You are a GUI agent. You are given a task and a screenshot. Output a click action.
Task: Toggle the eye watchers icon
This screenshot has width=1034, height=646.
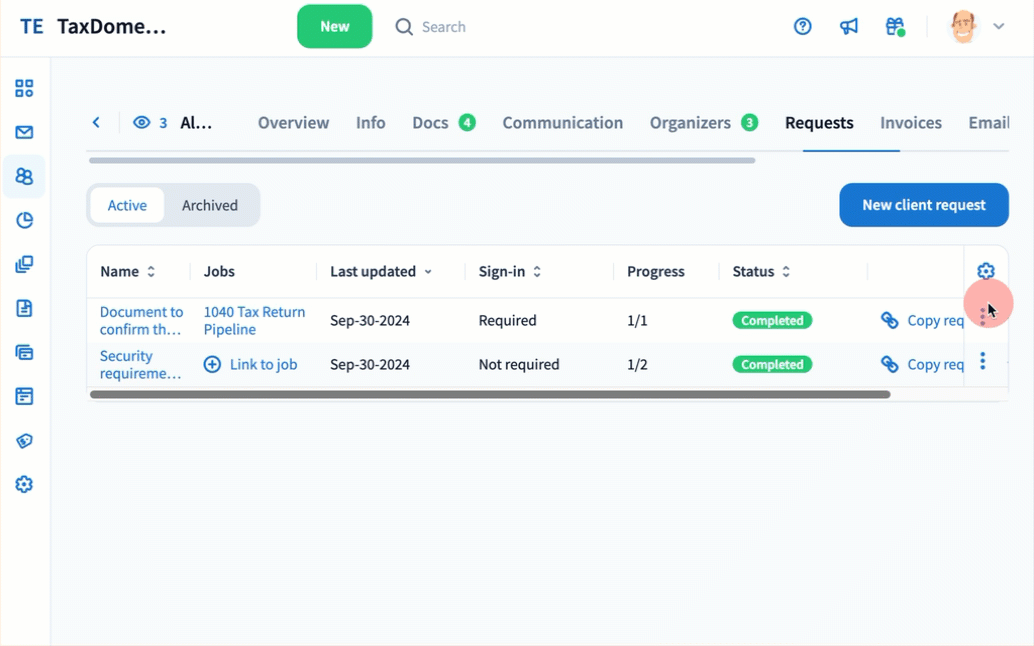tap(142, 123)
